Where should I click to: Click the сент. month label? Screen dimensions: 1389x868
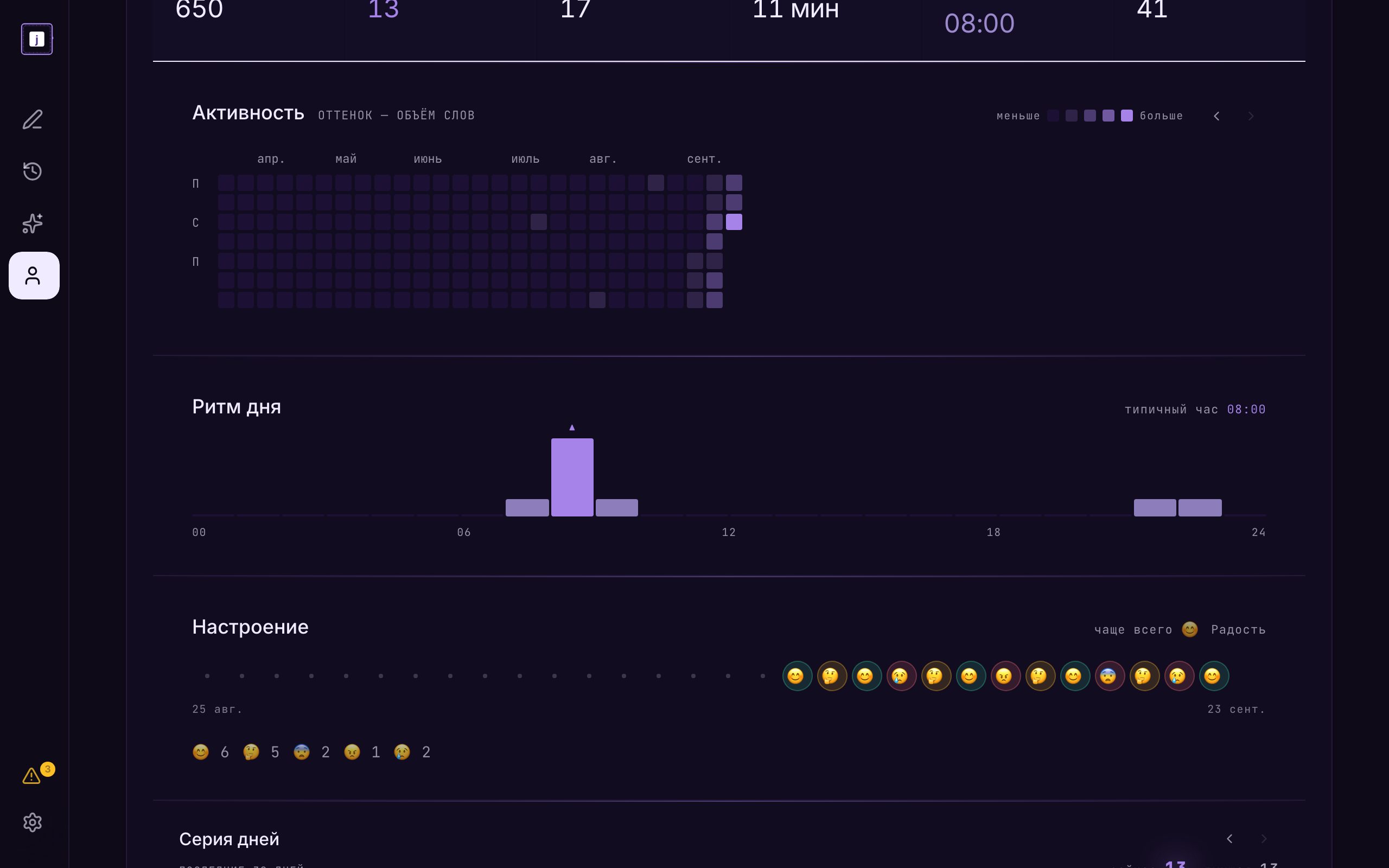coord(704,159)
